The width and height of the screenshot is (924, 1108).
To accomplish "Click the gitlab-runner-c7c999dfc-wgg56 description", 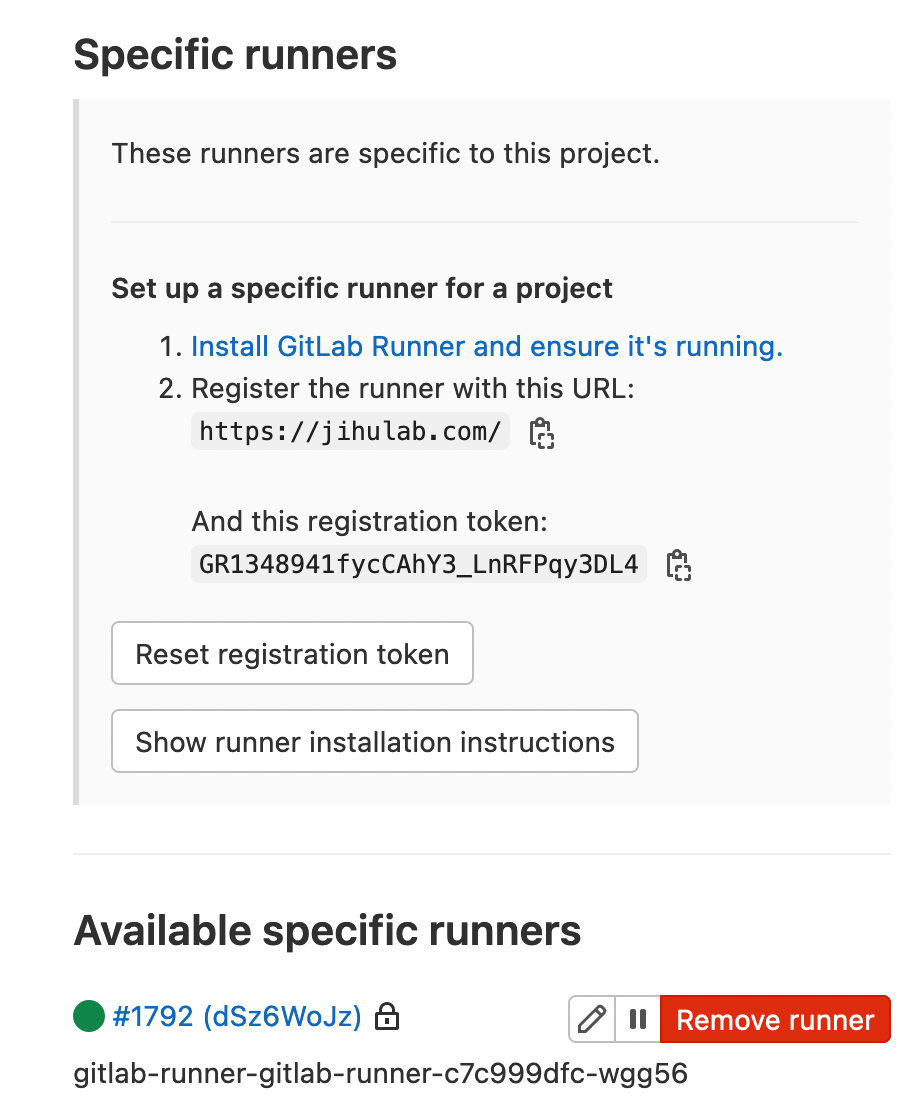I will coord(381,1075).
